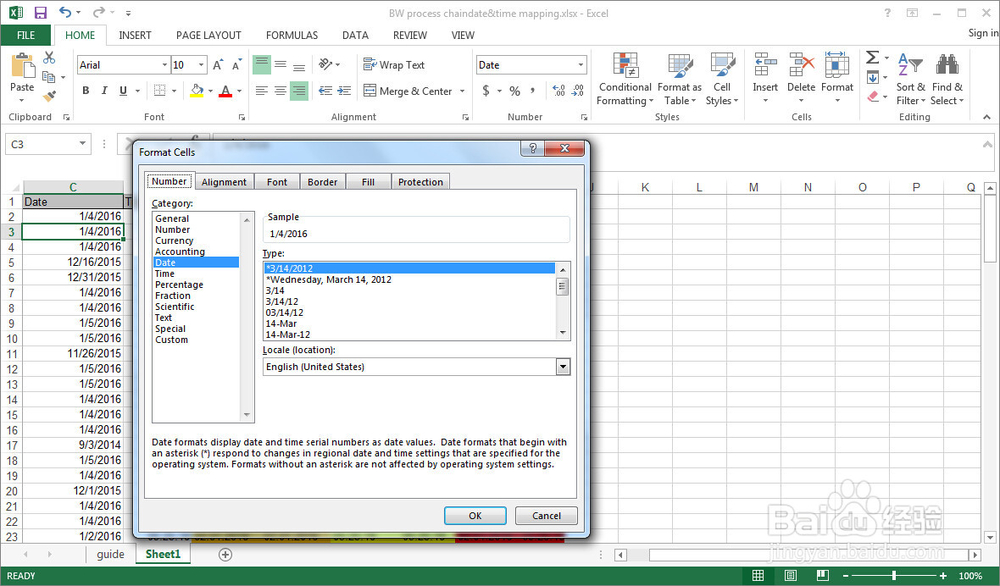Increase font size with larger A icon
1000x586 pixels.
[x=217, y=65]
